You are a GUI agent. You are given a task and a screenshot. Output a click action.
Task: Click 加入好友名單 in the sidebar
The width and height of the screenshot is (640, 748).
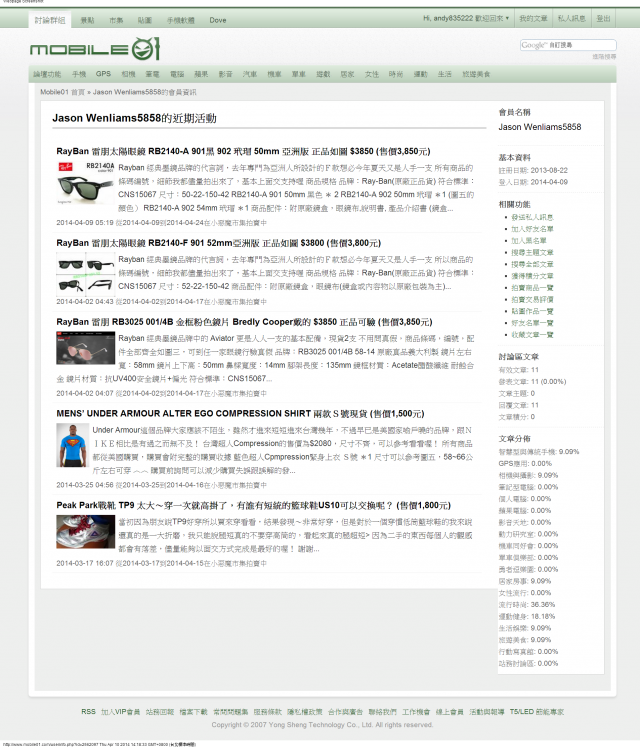point(532,229)
